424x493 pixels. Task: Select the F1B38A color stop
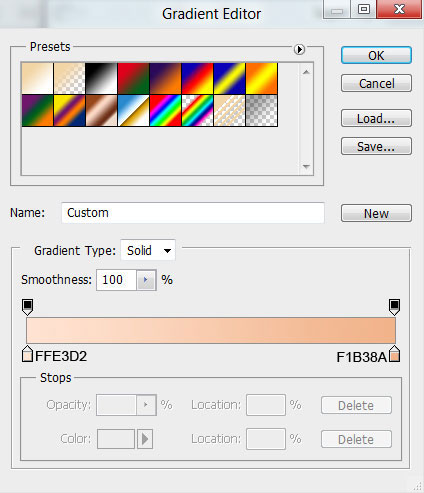point(394,354)
